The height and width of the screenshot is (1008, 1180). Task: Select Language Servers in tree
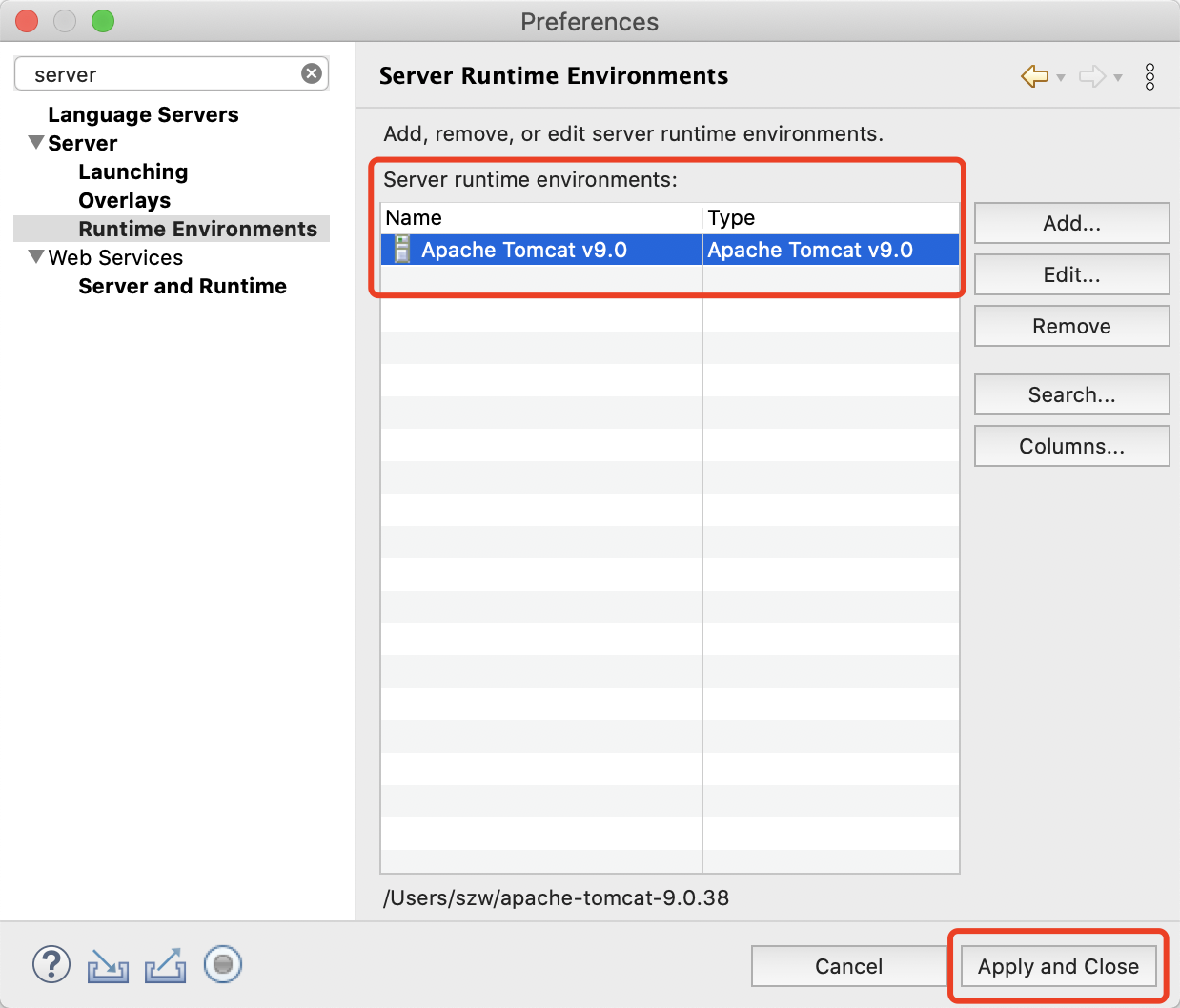click(143, 114)
